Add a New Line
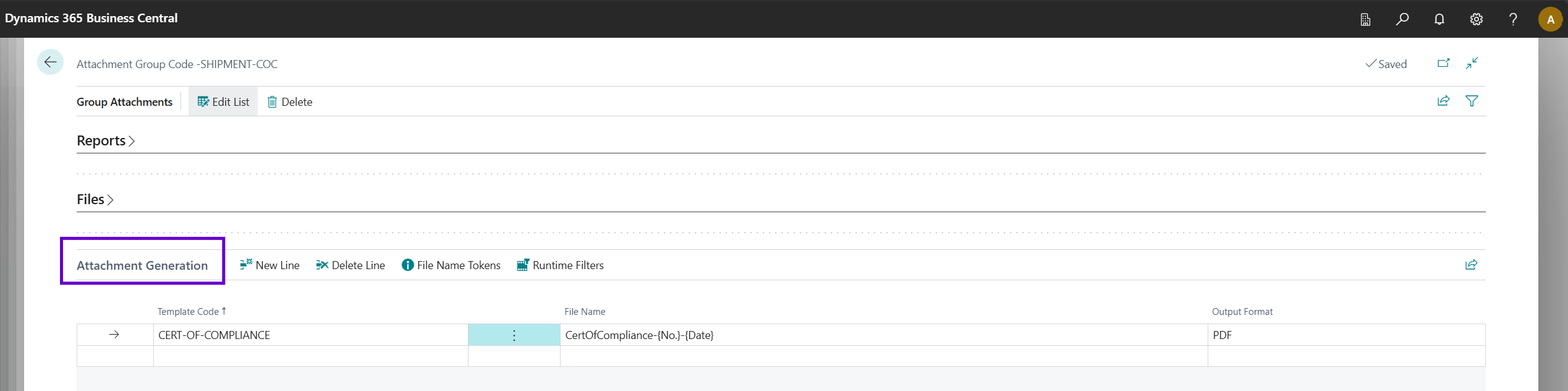Screen dimensions: 1568x391 coord(269,265)
